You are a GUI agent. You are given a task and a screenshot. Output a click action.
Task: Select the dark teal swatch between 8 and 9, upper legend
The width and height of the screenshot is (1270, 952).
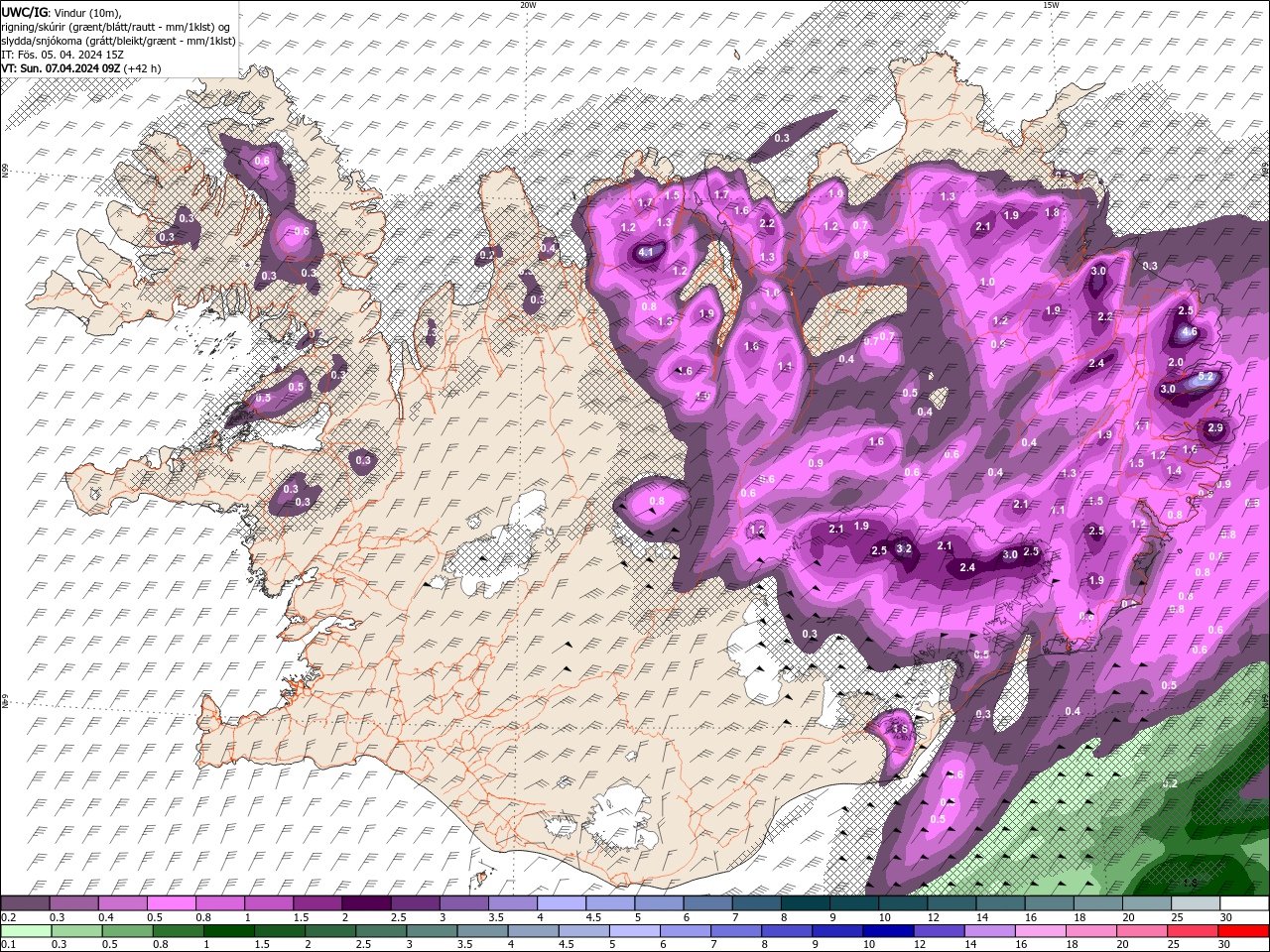coord(806,903)
